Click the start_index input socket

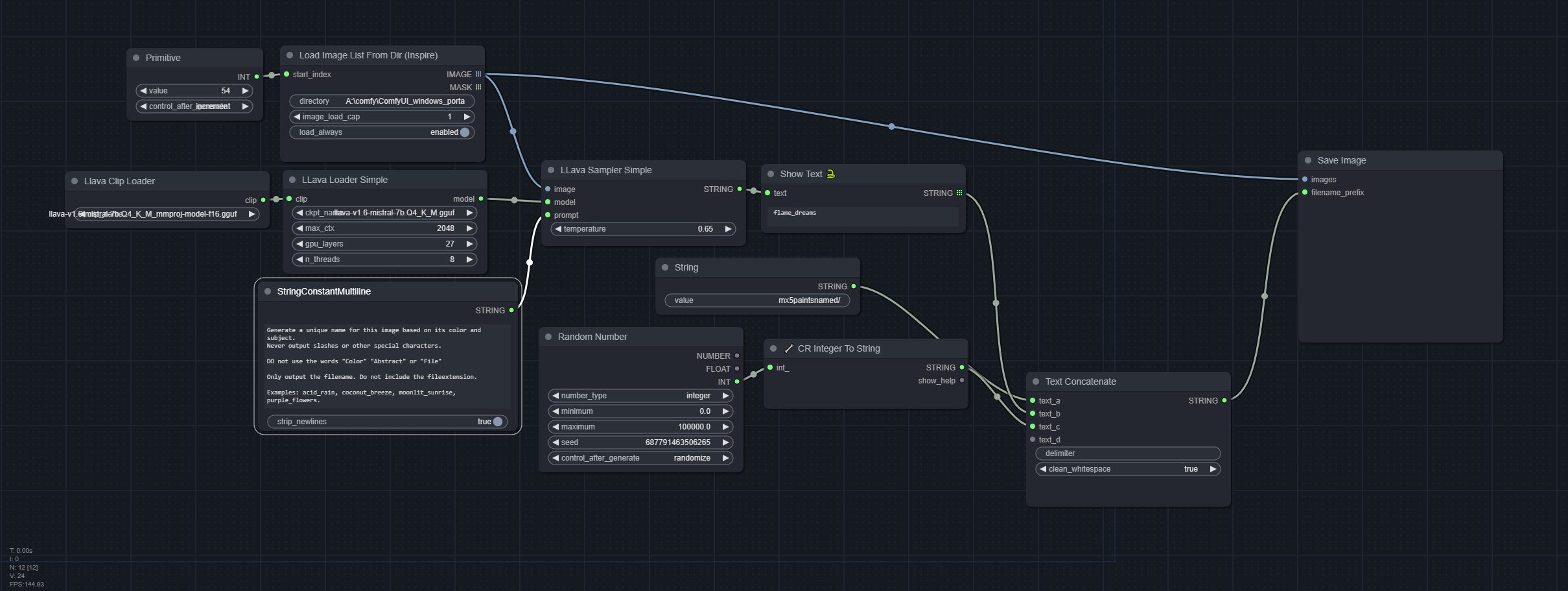coord(287,74)
